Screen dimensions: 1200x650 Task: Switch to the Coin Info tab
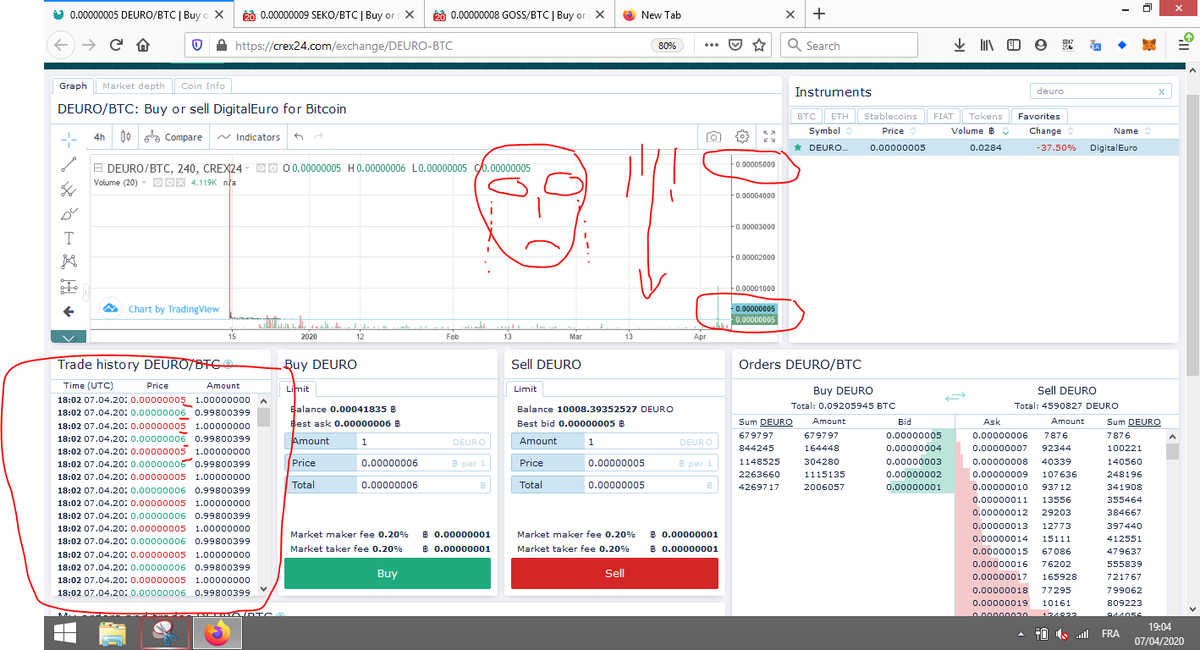coord(203,86)
